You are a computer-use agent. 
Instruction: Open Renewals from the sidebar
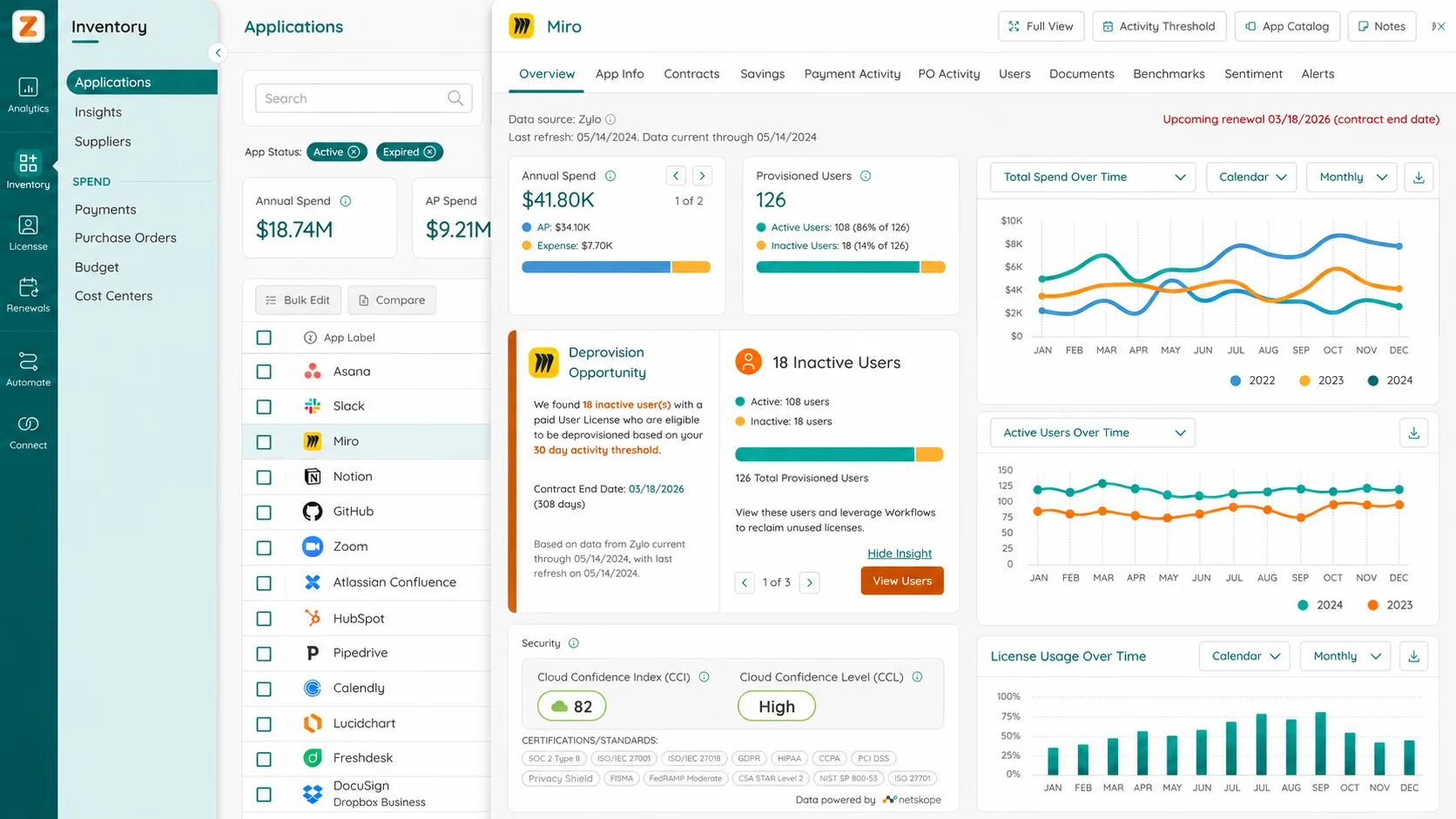tap(28, 296)
